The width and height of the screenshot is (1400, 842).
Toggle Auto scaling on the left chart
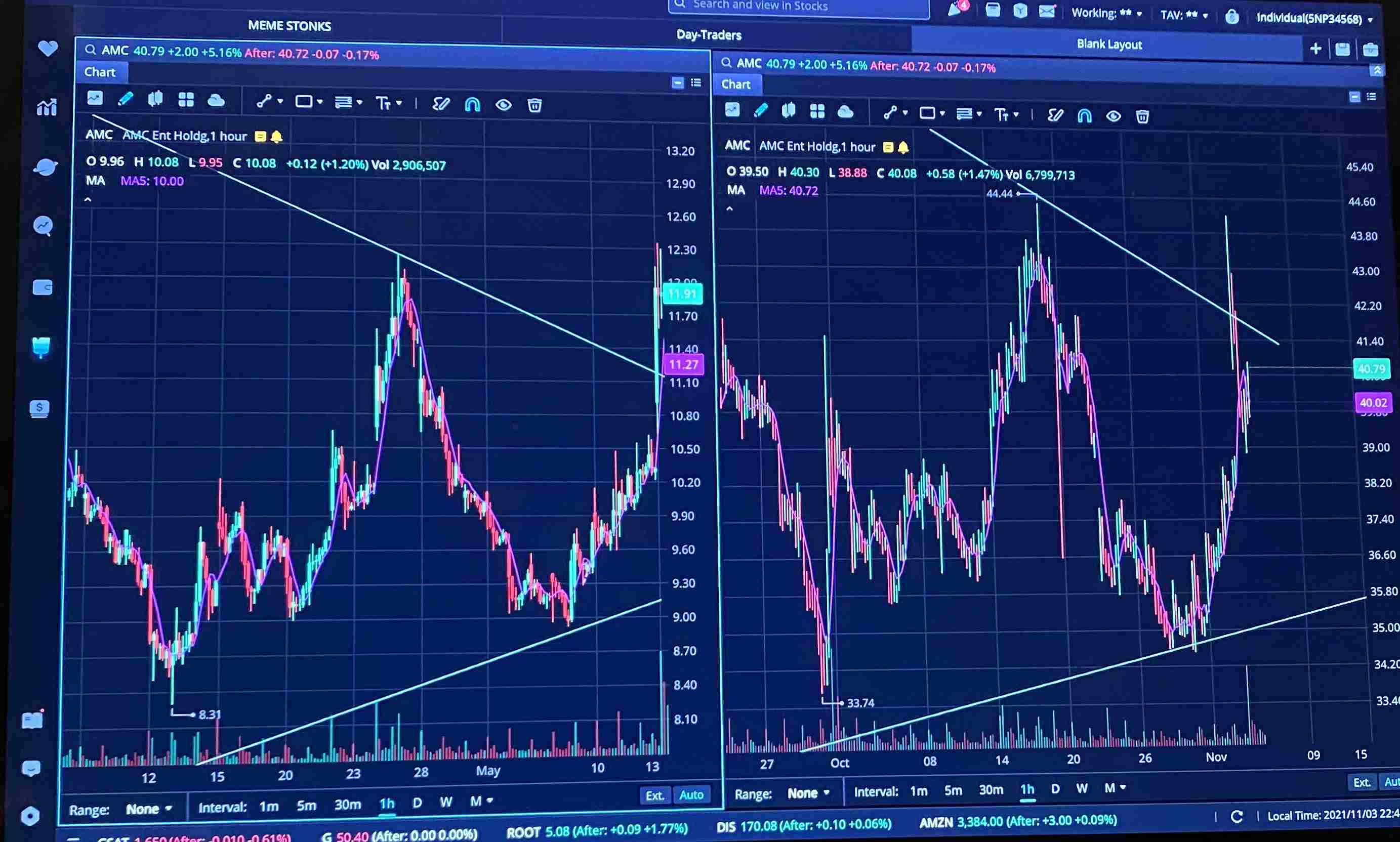point(691,794)
